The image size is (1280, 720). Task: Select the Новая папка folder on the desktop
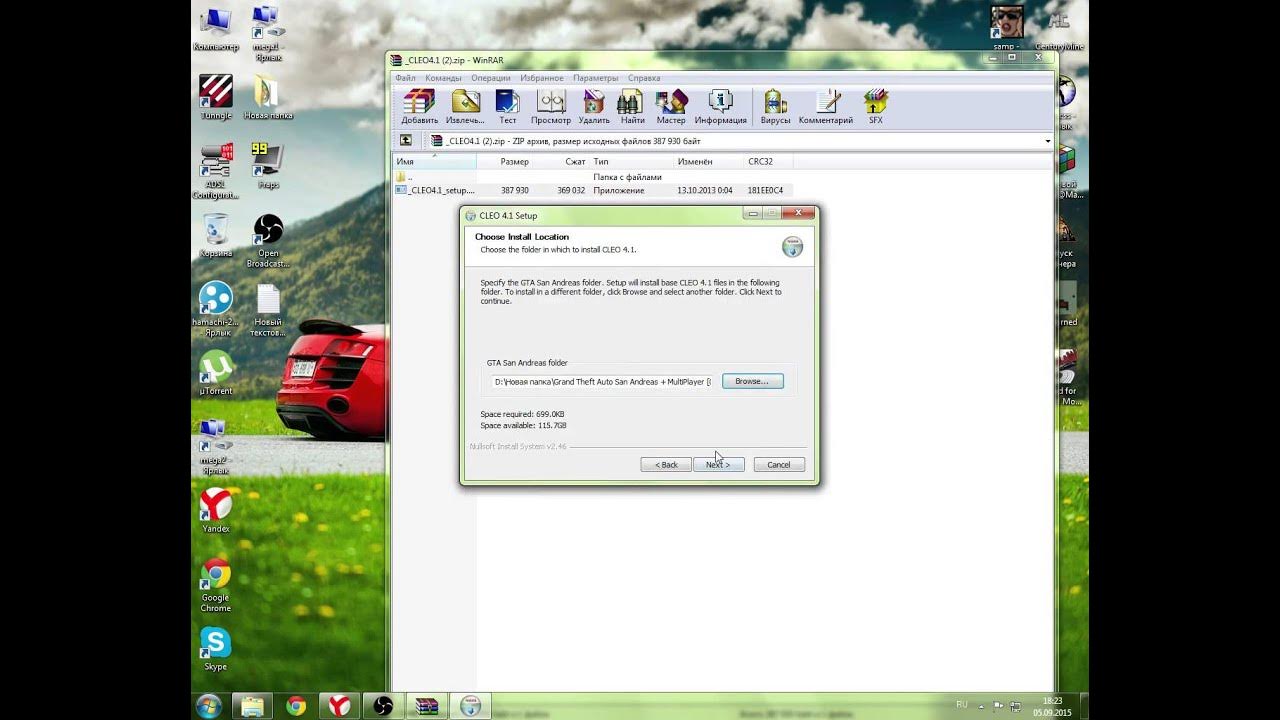point(267,98)
